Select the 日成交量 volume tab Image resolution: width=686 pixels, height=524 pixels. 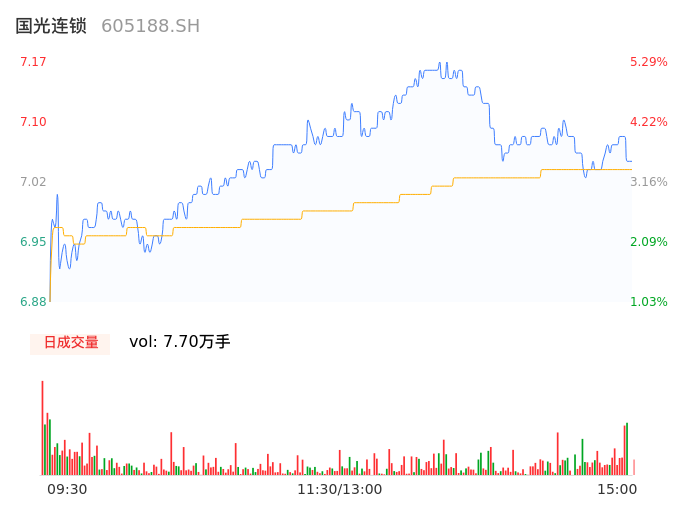click(x=70, y=343)
